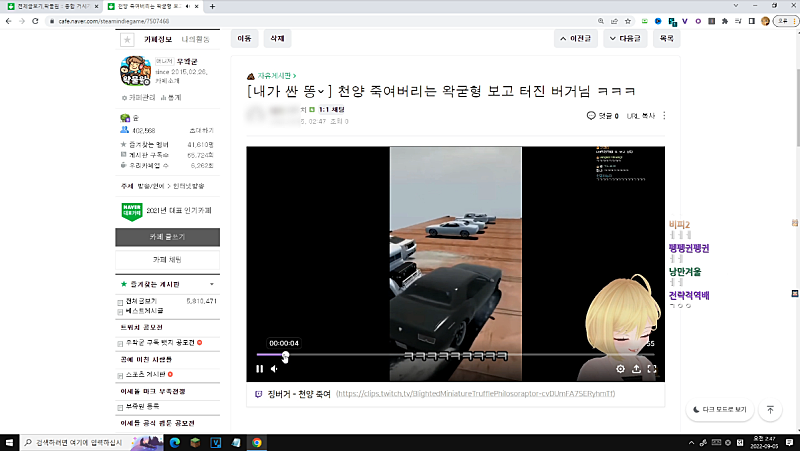Viewport: 800px width, 451px height.
Task: Click the scroll-to-top arrow button
Action: point(770,410)
